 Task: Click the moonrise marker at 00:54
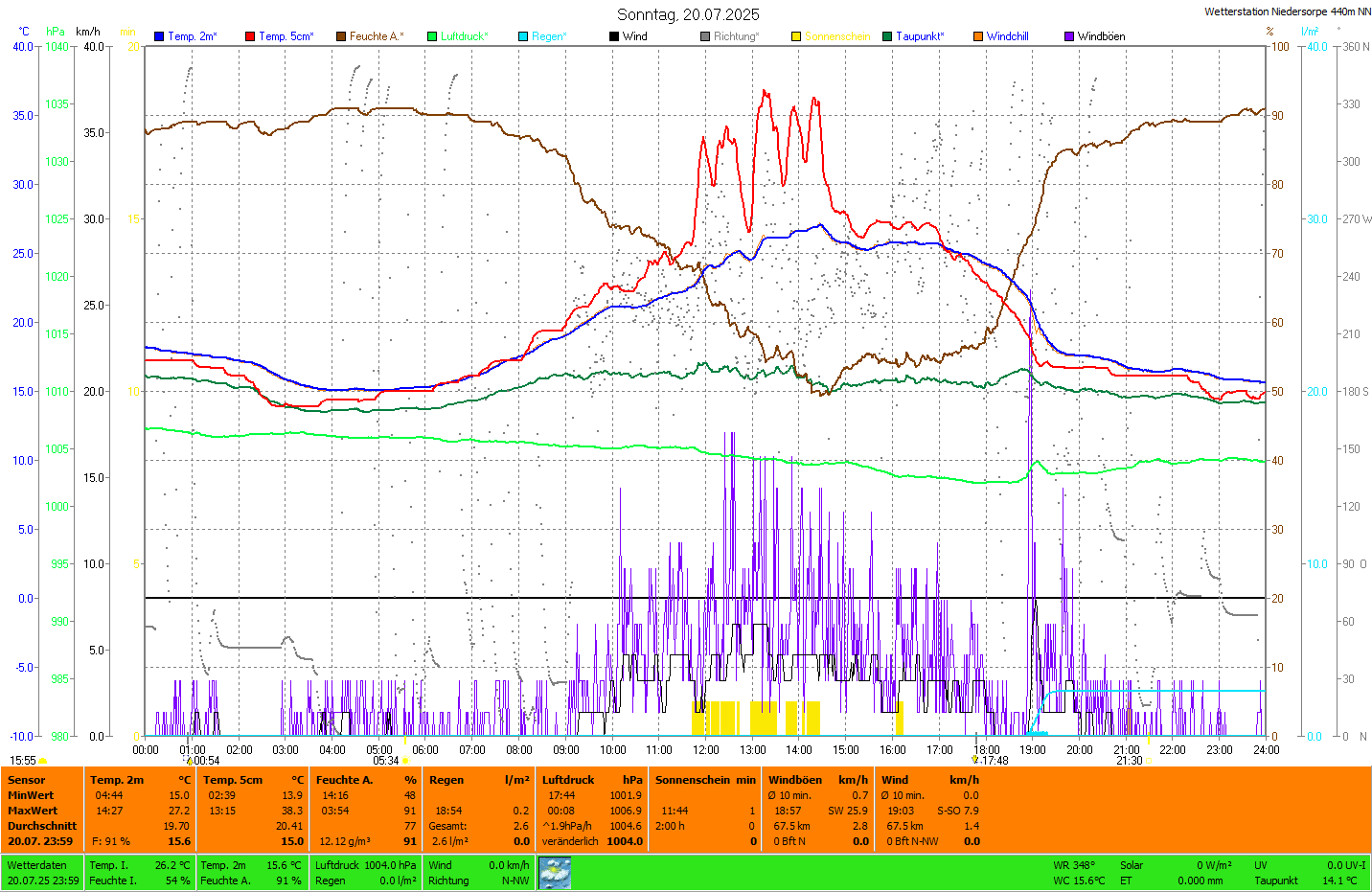[190, 761]
